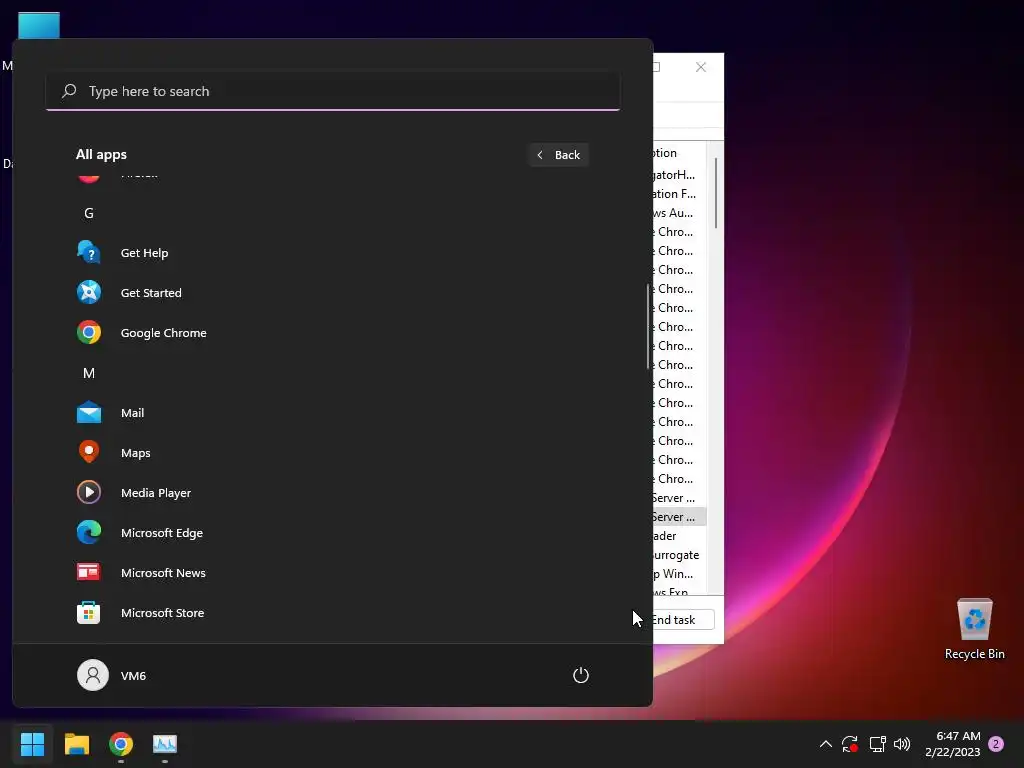Open the volume tray icon
Image resolution: width=1024 pixels, height=768 pixels.
[902, 744]
